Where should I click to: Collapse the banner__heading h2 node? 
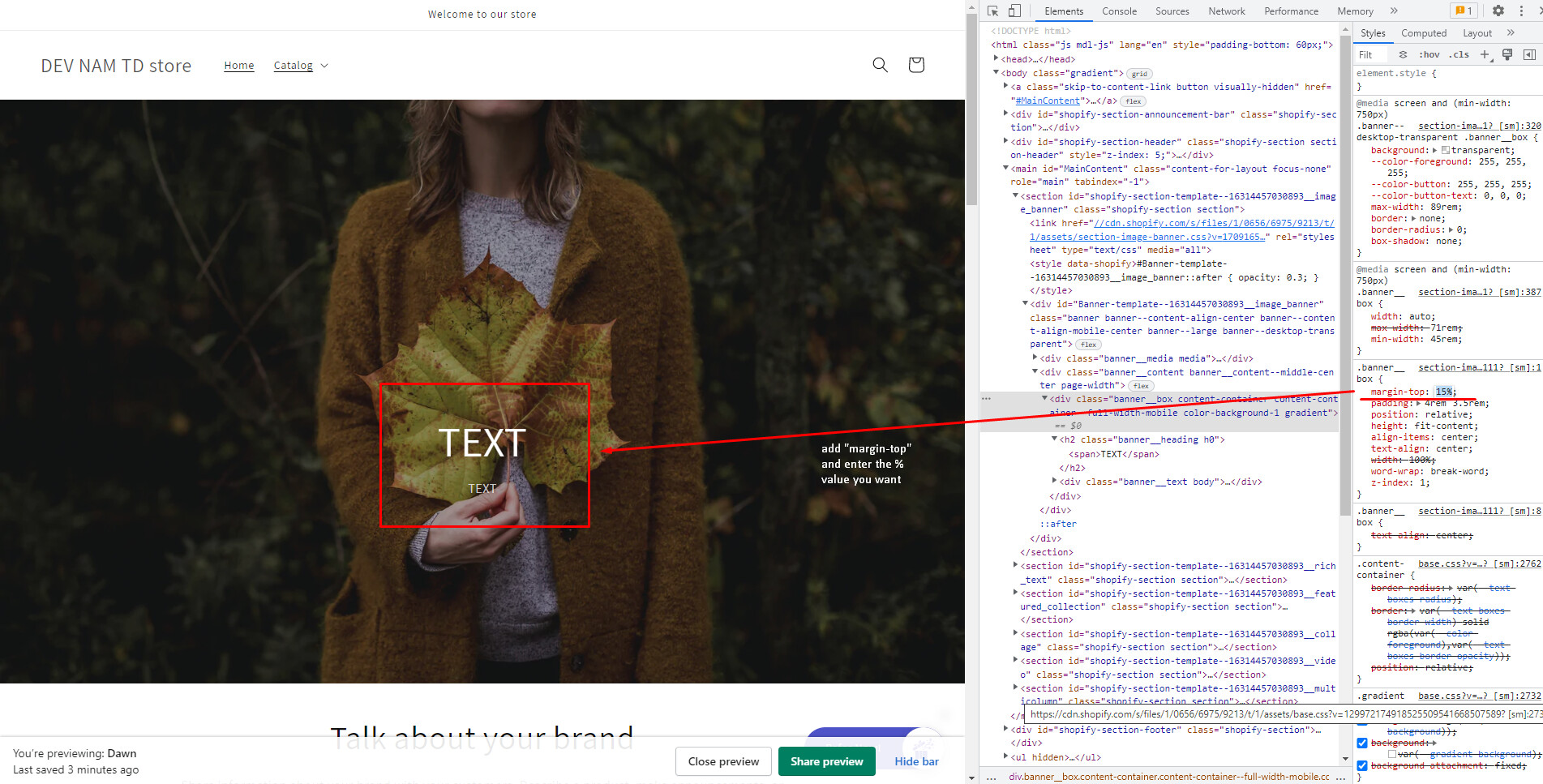point(1055,439)
